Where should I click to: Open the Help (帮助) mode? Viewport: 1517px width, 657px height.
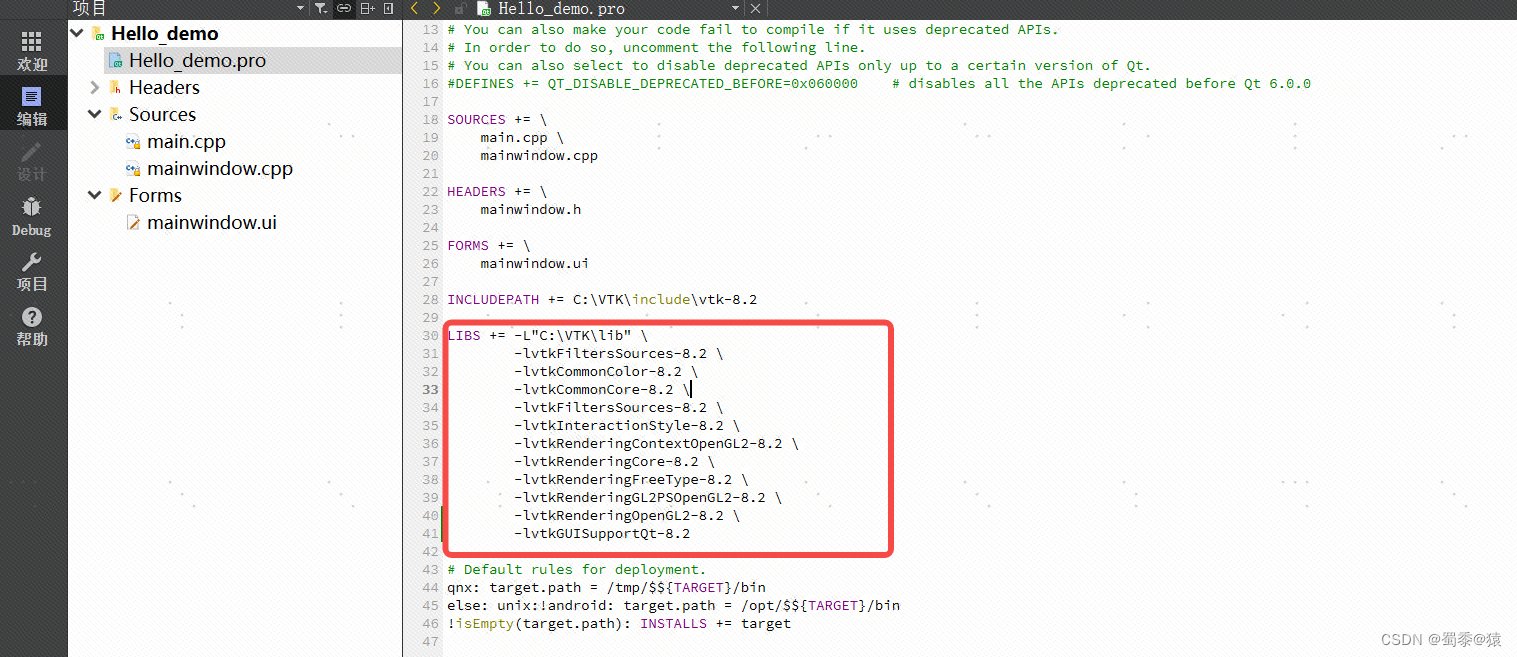coord(31,326)
